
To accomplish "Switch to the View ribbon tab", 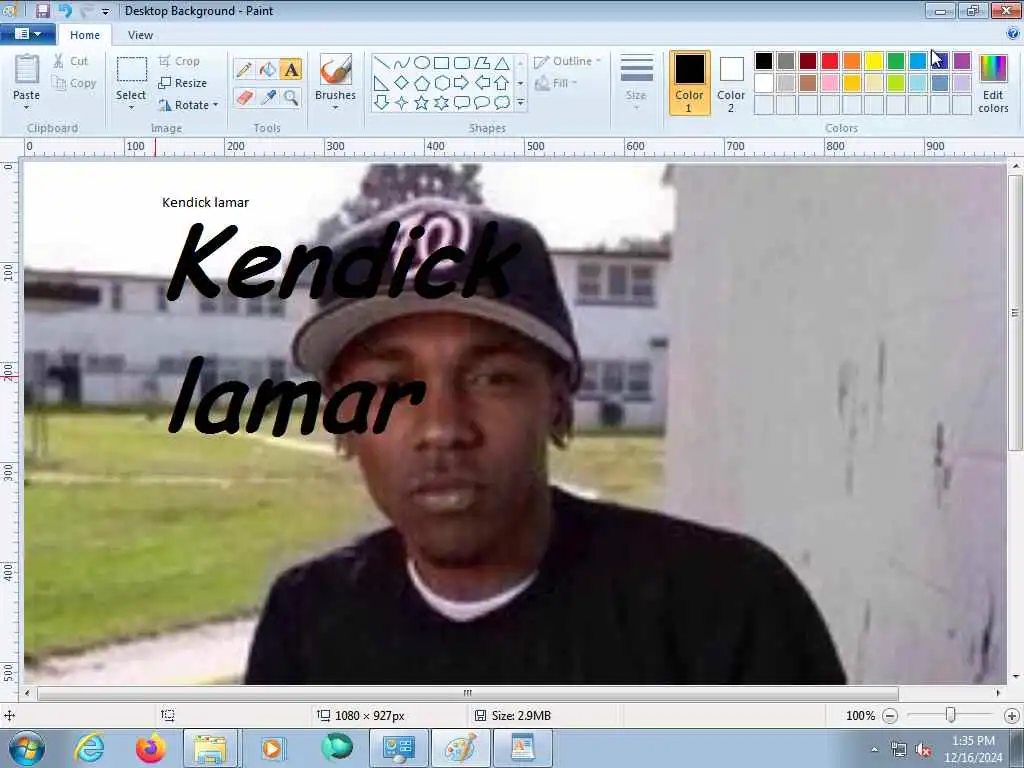I will point(140,35).
